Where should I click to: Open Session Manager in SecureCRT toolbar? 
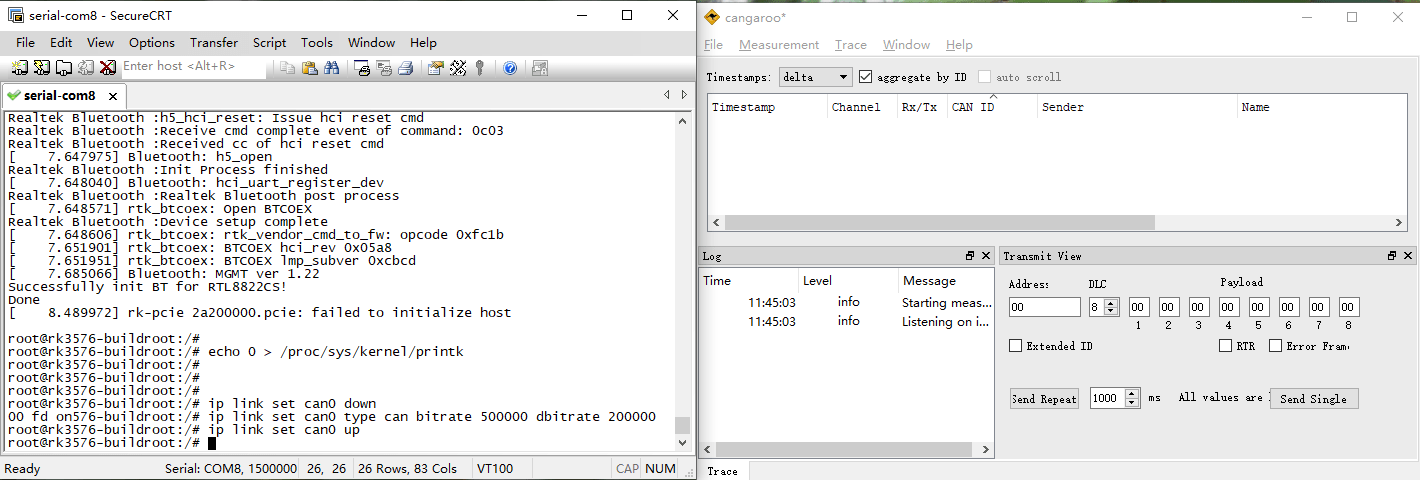pos(19,68)
